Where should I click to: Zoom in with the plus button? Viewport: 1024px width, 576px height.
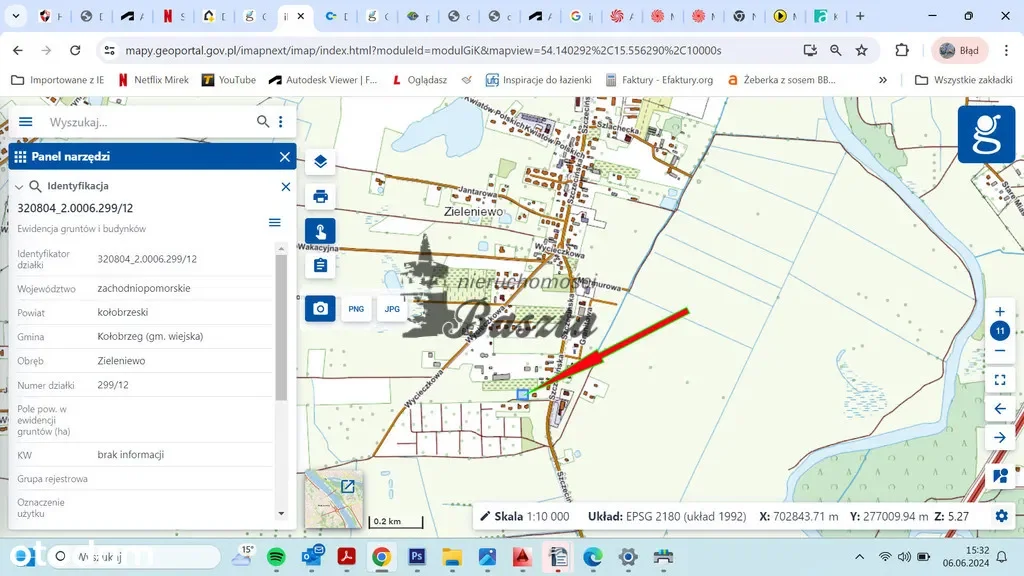(1000, 312)
